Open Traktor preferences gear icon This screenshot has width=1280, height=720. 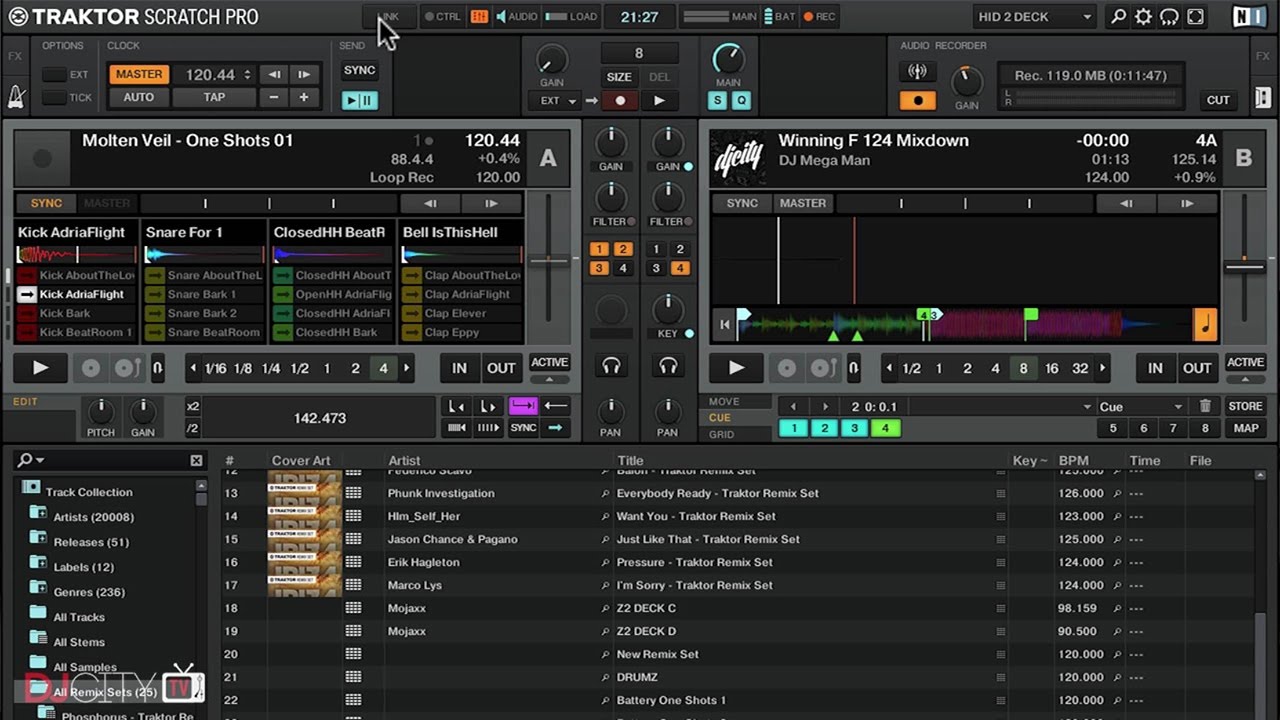[1143, 17]
